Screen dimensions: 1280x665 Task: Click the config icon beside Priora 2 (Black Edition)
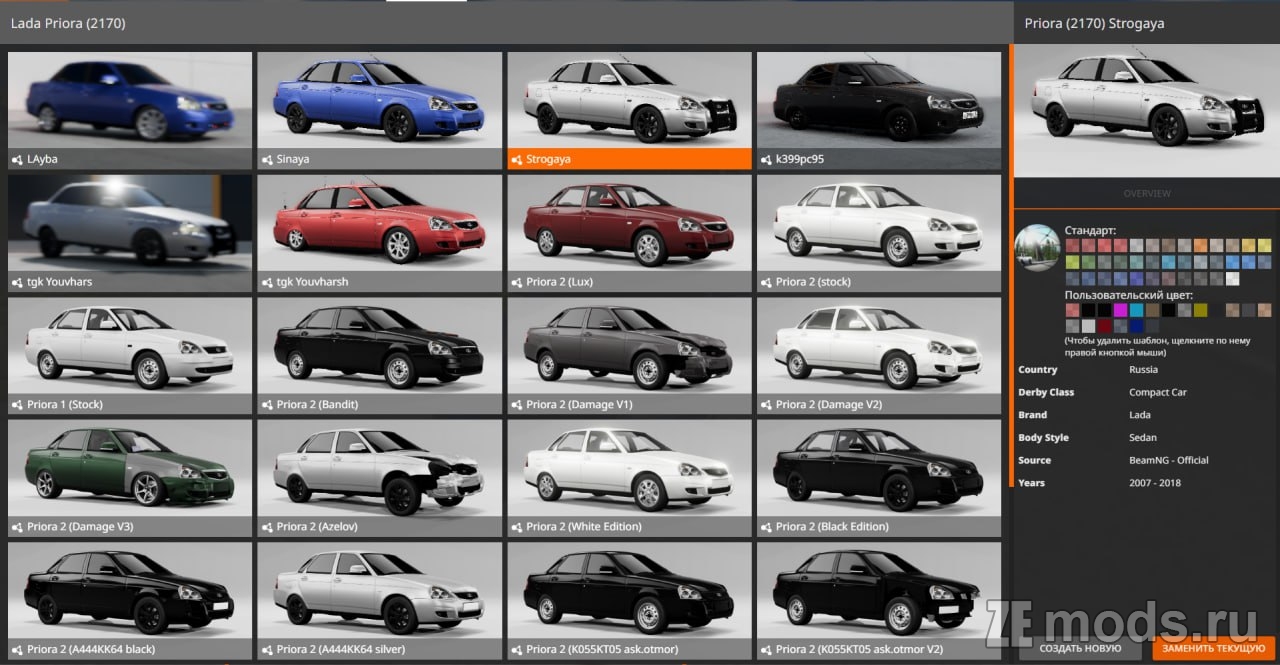coord(767,526)
